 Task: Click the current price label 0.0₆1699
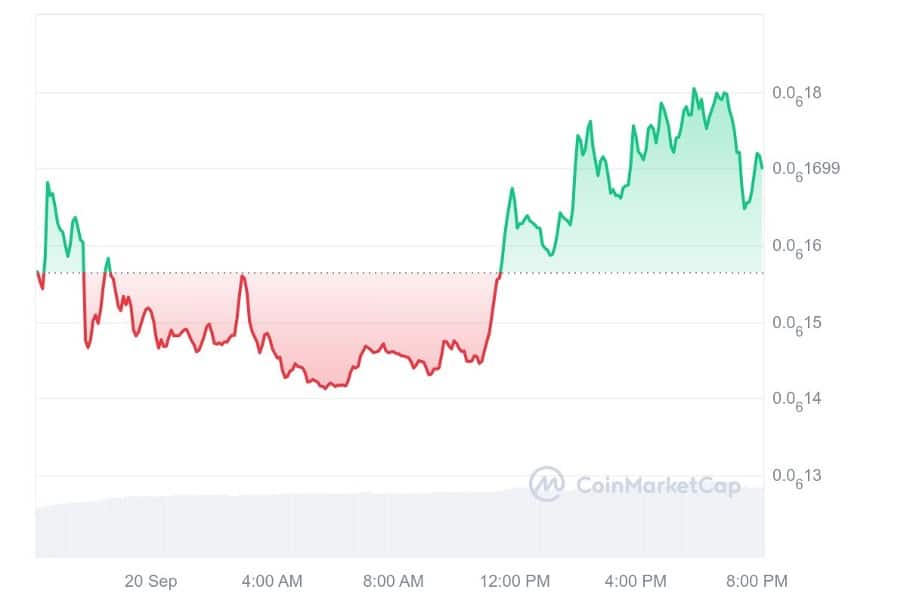pos(806,169)
